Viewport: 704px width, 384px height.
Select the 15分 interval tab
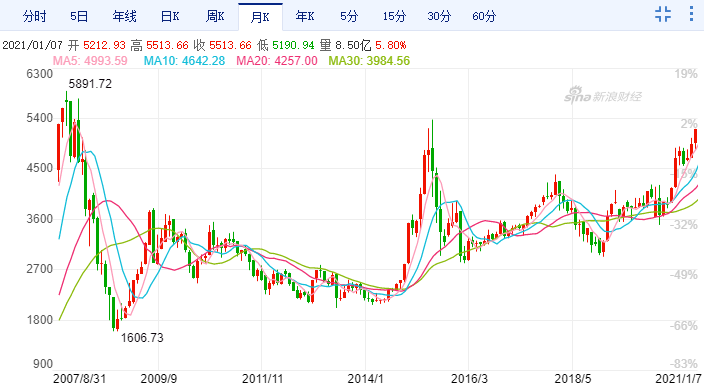(x=394, y=17)
